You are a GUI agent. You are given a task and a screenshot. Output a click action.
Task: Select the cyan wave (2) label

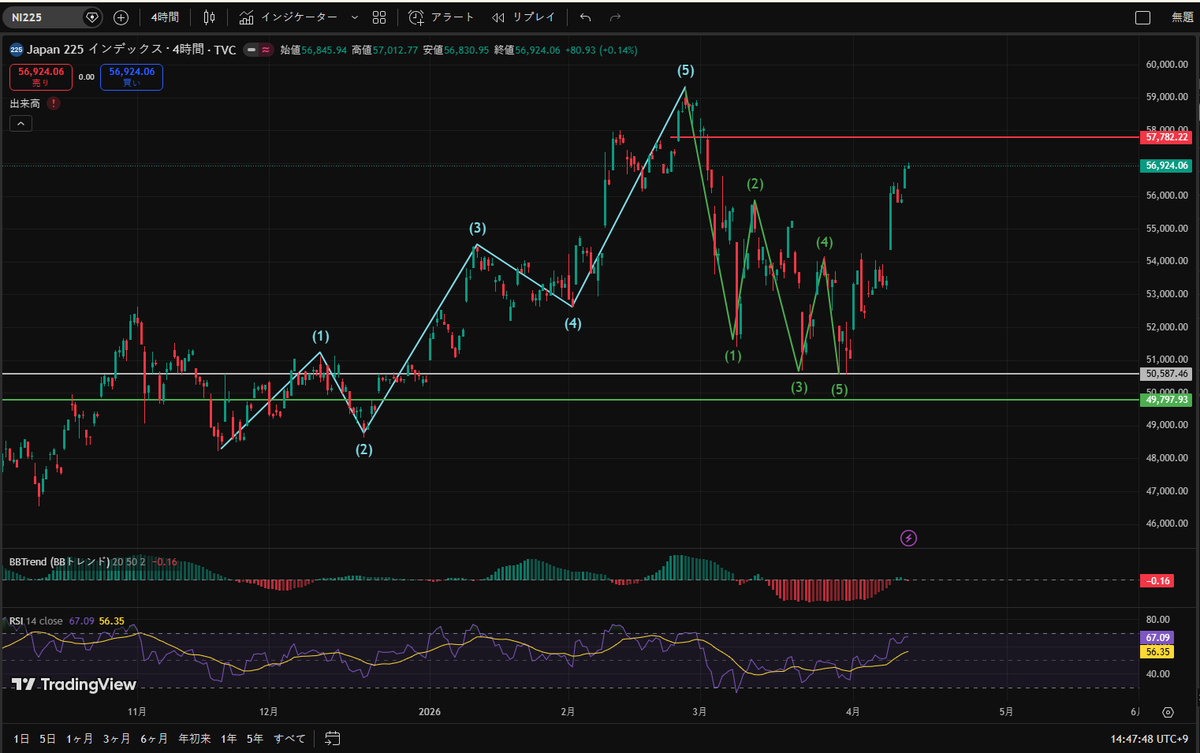364,450
